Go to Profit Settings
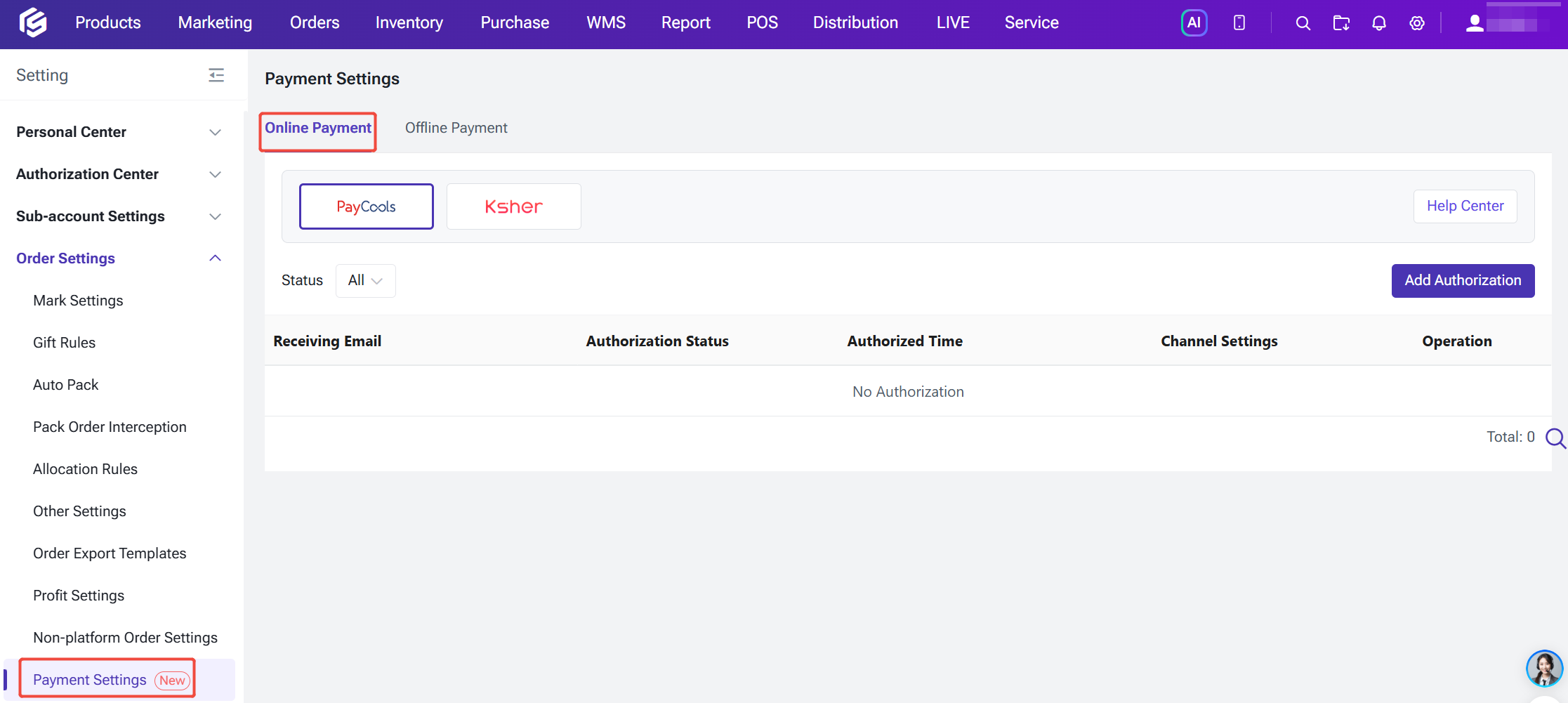1568x703 pixels. 79,596
